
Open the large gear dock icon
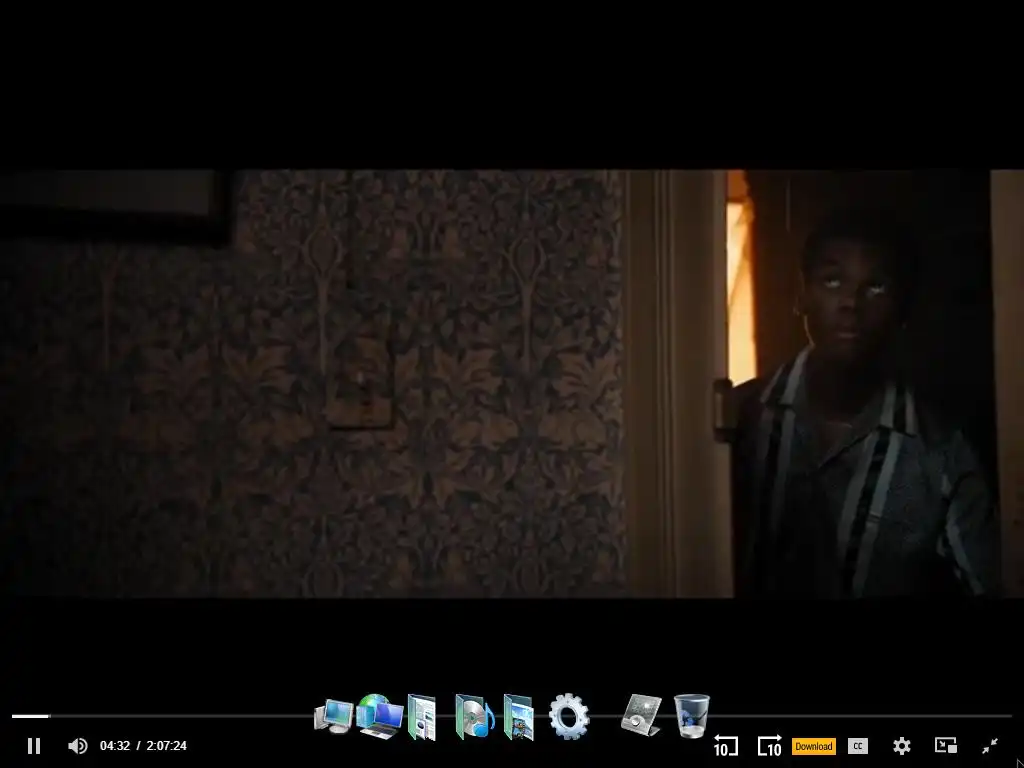[x=569, y=716]
